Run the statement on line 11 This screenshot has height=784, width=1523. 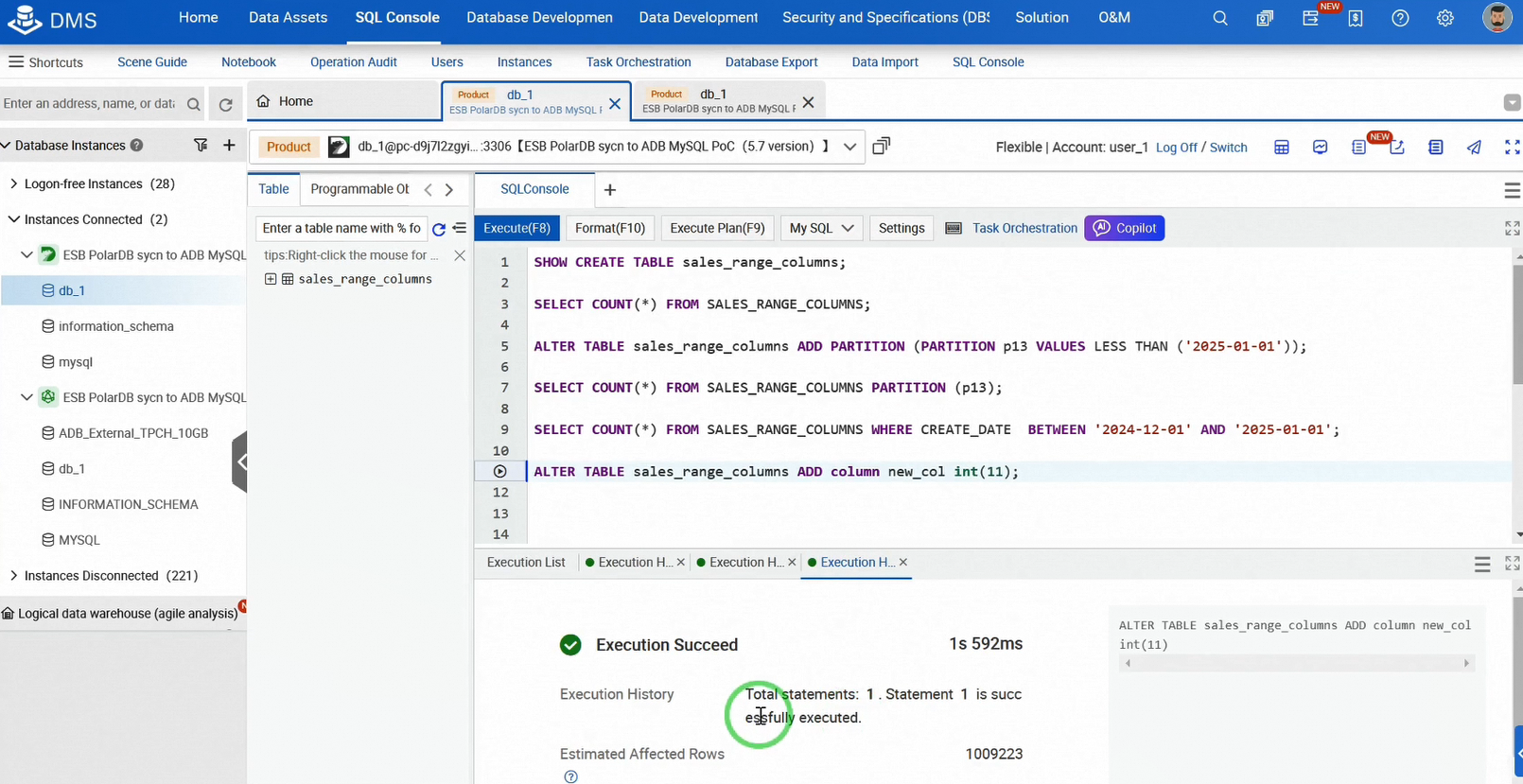[500, 471]
